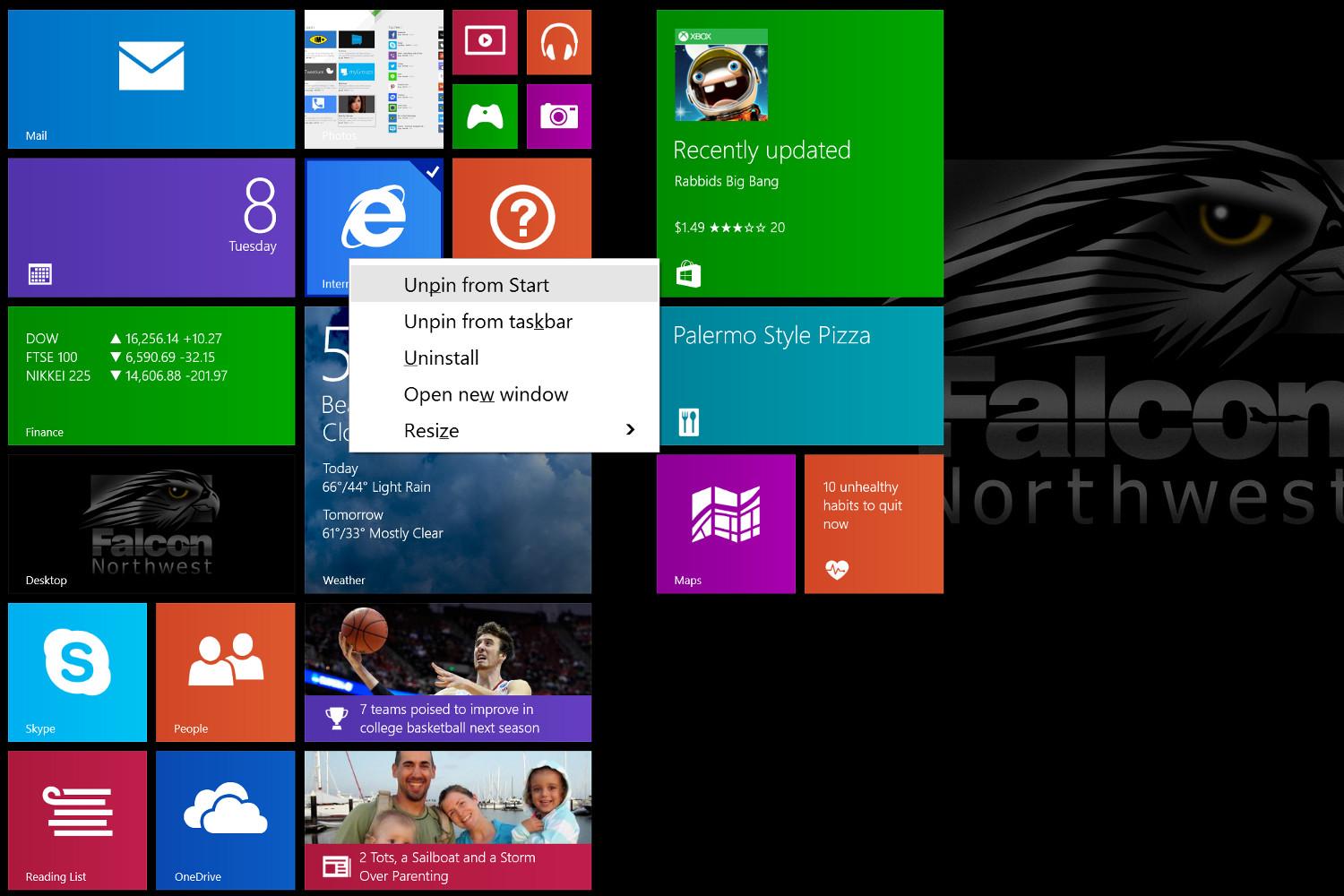Open Health tile on unhealthy habits
The height and width of the screenshot is (896, 1344).
(874, 524)
